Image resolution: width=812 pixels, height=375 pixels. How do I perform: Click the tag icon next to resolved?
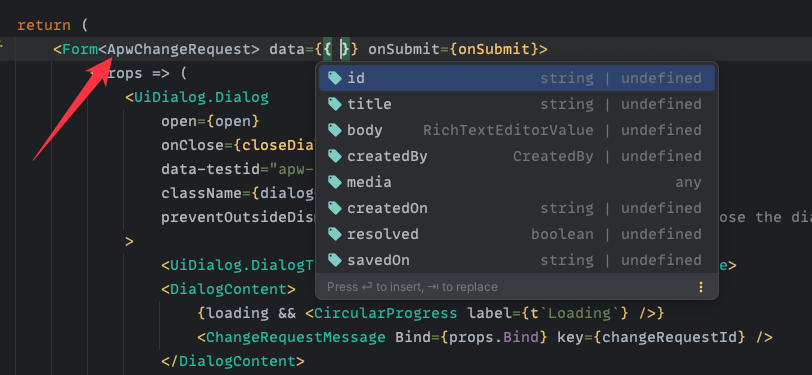(335, 234)
